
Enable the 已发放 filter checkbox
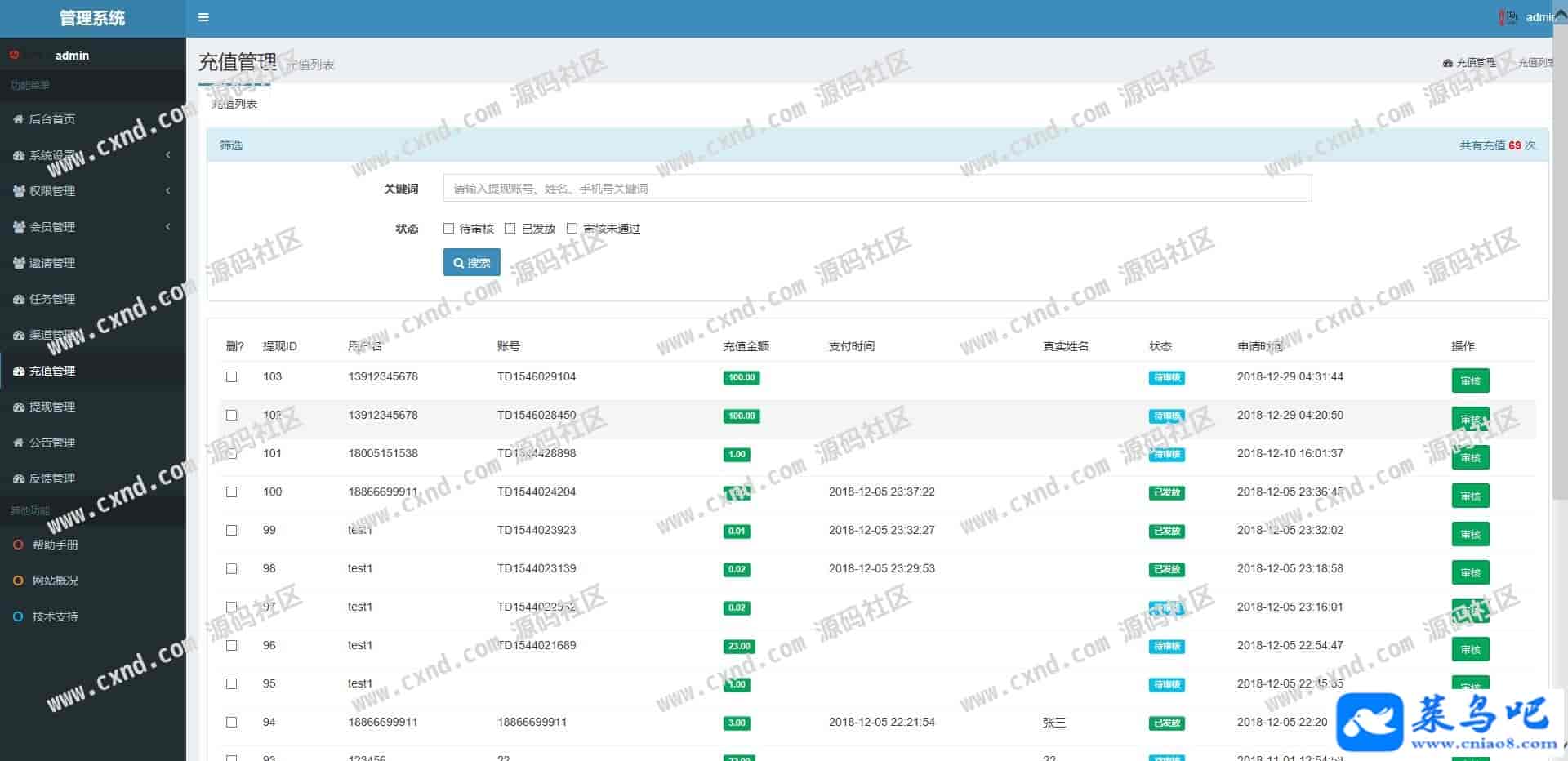pos(510,229)
